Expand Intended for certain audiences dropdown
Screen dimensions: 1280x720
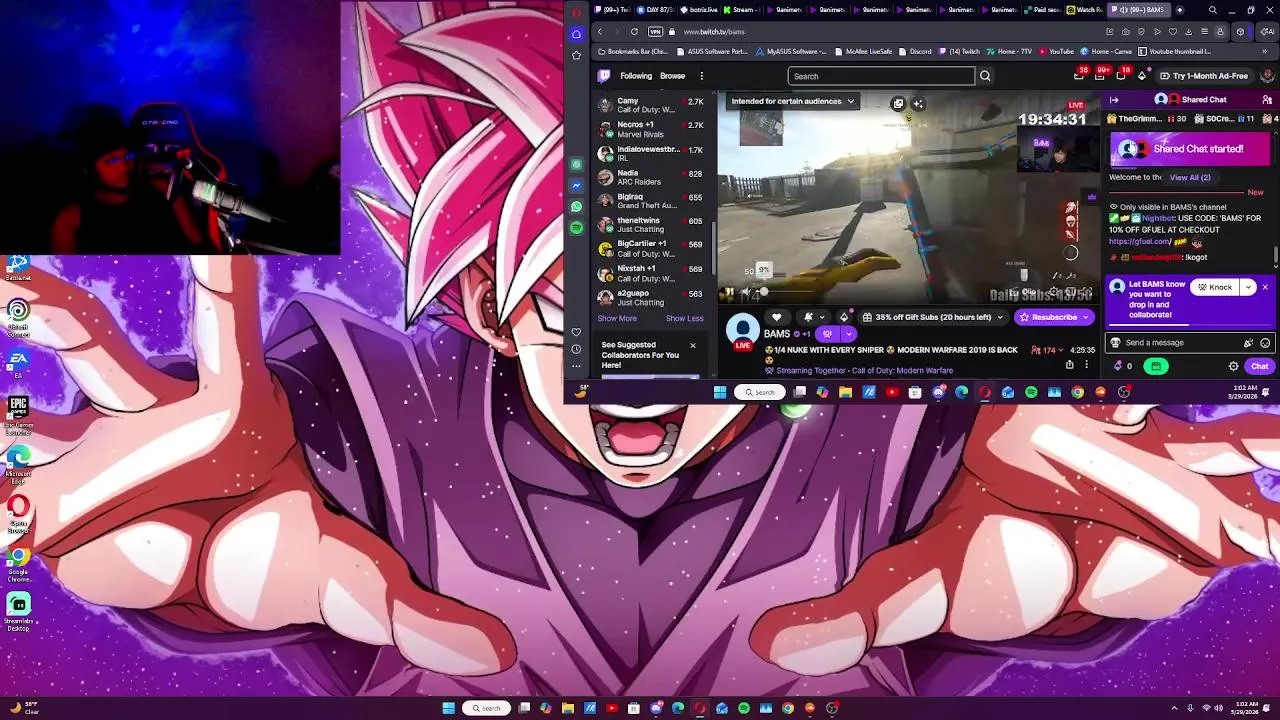[850, 101]
